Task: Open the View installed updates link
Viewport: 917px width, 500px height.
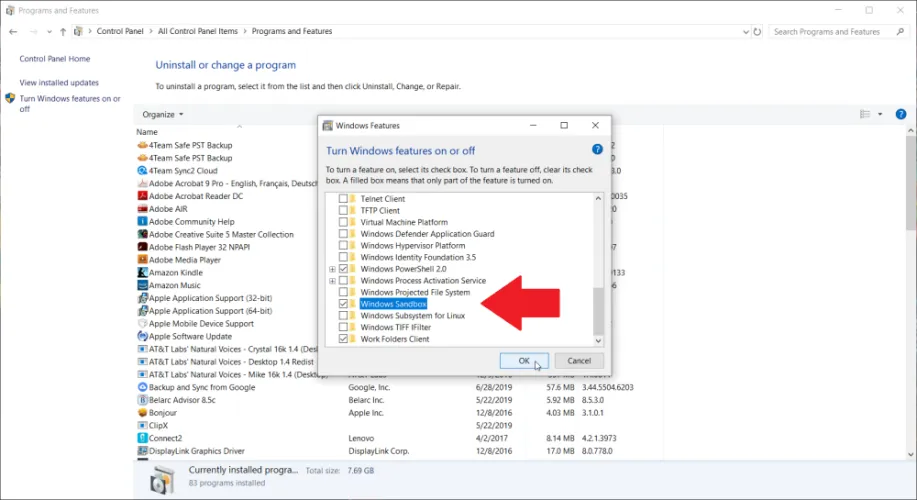Action: (x=59, y=83)
